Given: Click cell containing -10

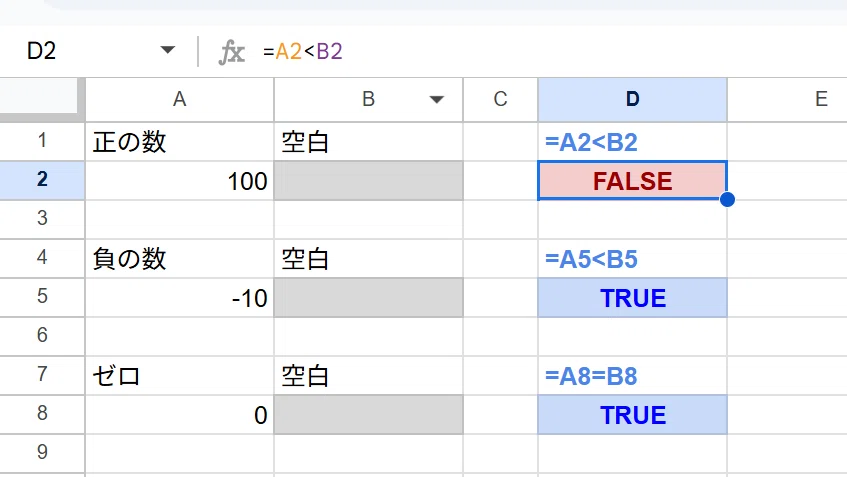Looking at the screenshot, I should pyautogui.click(x=179, y=297).
